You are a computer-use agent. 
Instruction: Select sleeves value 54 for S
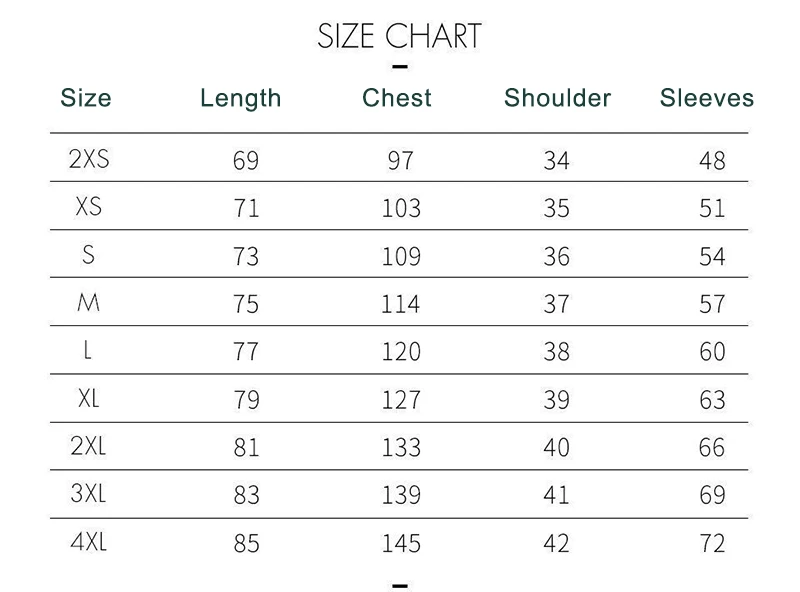(x=712, y=256)
